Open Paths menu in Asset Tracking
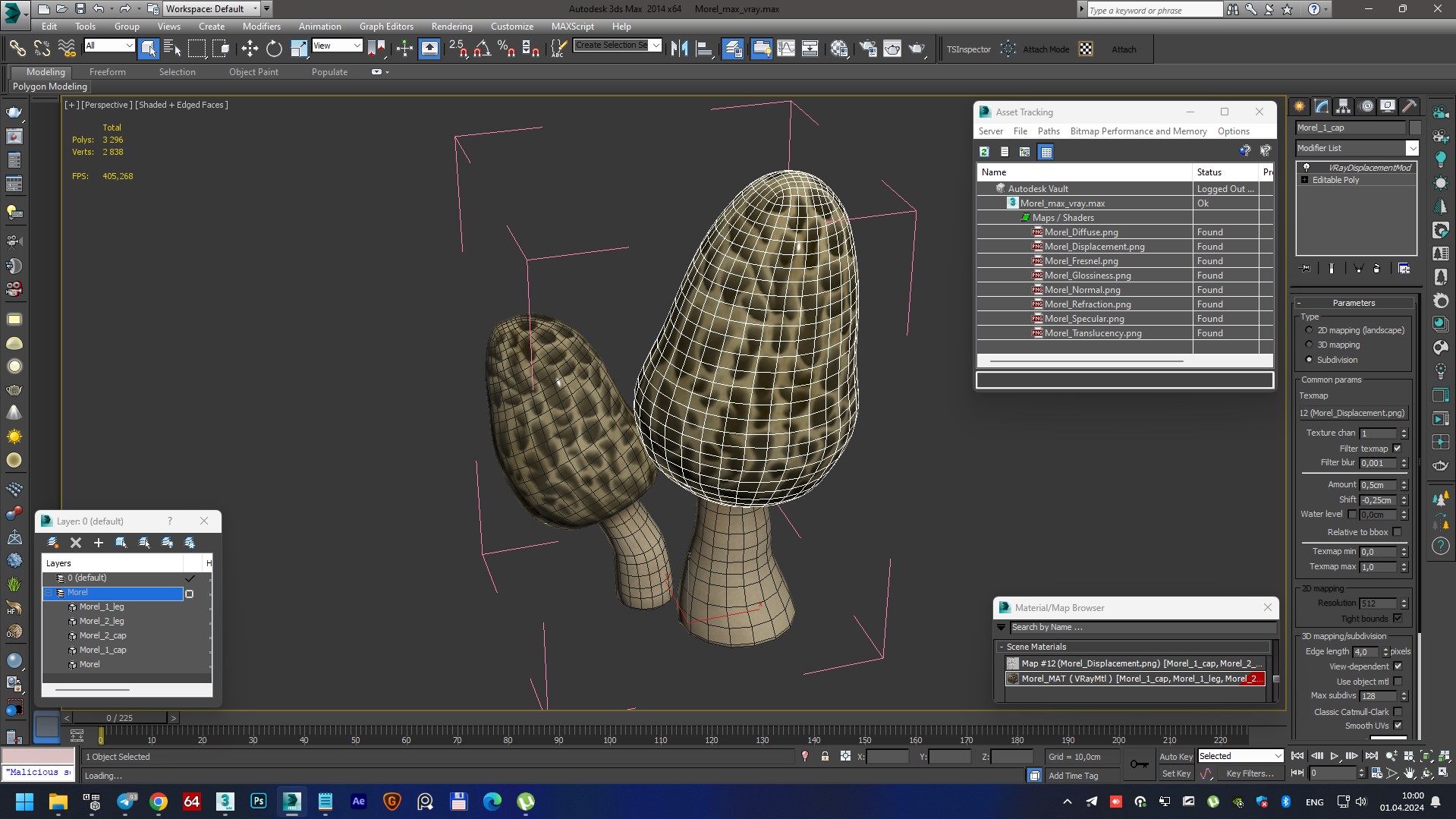This screenshot has height=819, width=1456. pyautogui.click(x=1049, y=131)
